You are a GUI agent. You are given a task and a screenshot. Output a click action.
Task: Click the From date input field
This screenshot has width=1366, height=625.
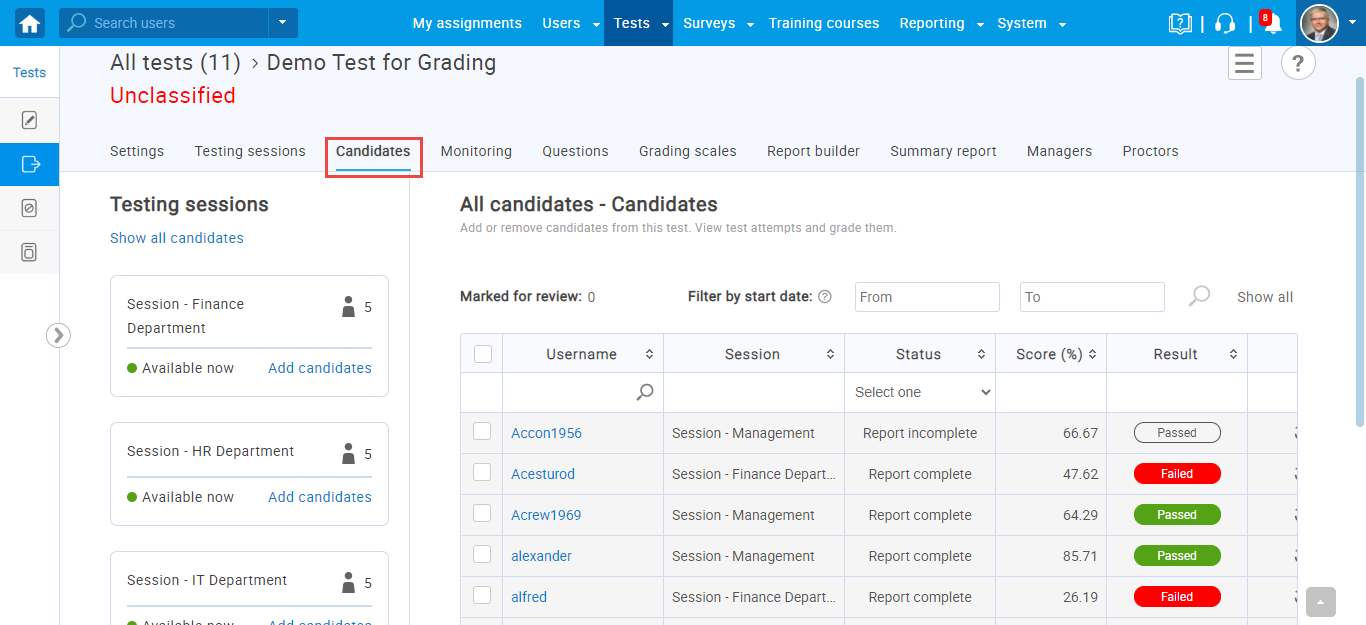click(x=927, y=297)
